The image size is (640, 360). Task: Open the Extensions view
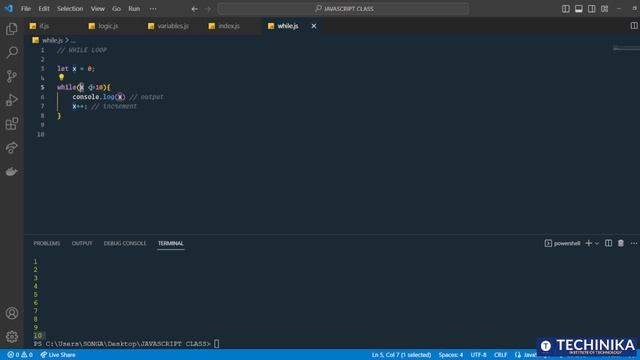[x=12, y=124]
